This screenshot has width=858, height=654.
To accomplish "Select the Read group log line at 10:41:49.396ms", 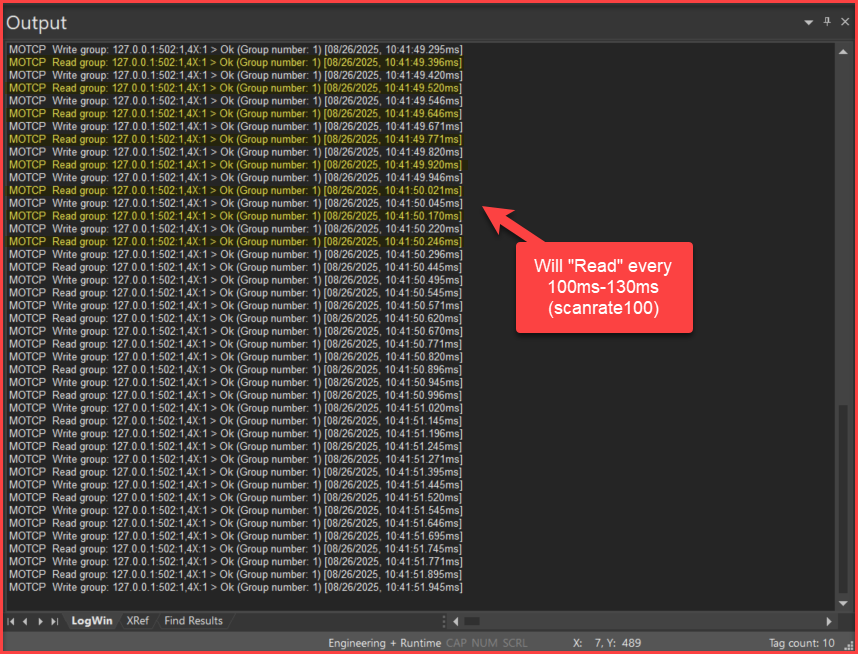I will tap(236, 62).
